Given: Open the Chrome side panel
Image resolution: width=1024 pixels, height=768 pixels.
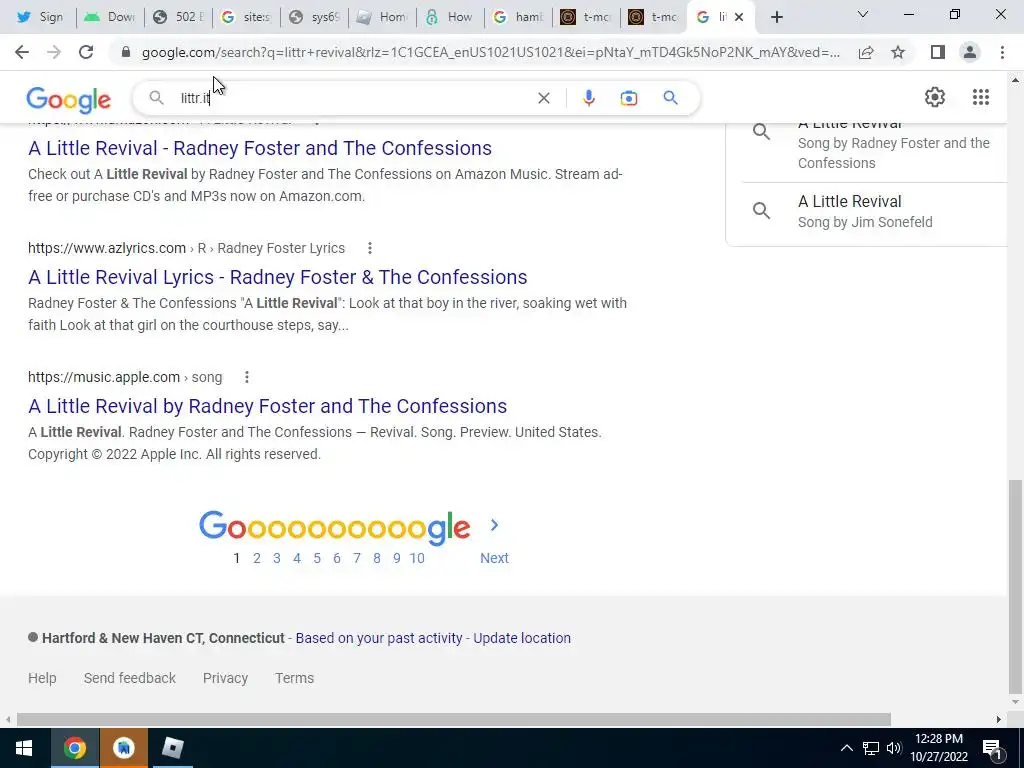Looking at the screenshot, I should click(x=938, y=52).
